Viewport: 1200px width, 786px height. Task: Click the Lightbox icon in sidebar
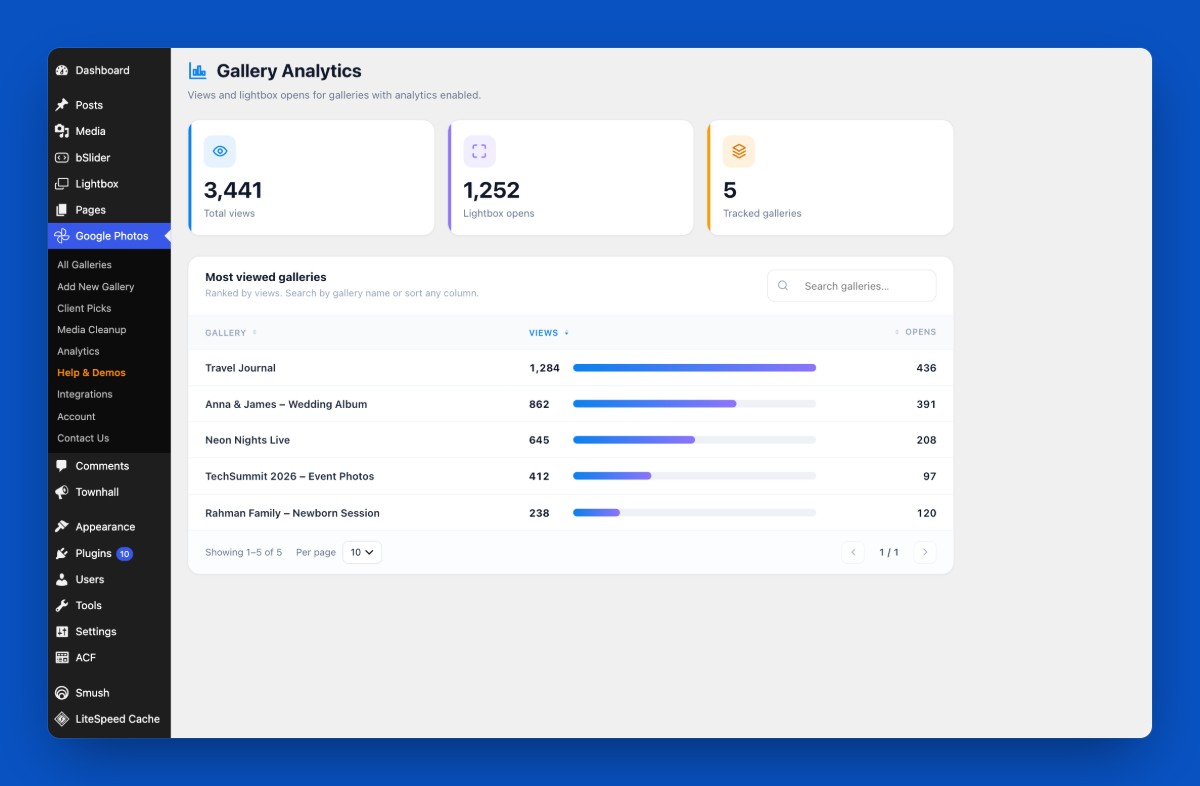[x=62, y=184]
